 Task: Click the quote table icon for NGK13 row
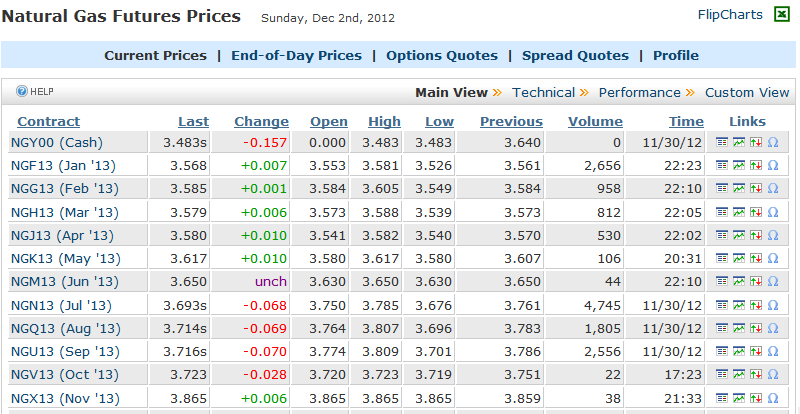(721, 259)
